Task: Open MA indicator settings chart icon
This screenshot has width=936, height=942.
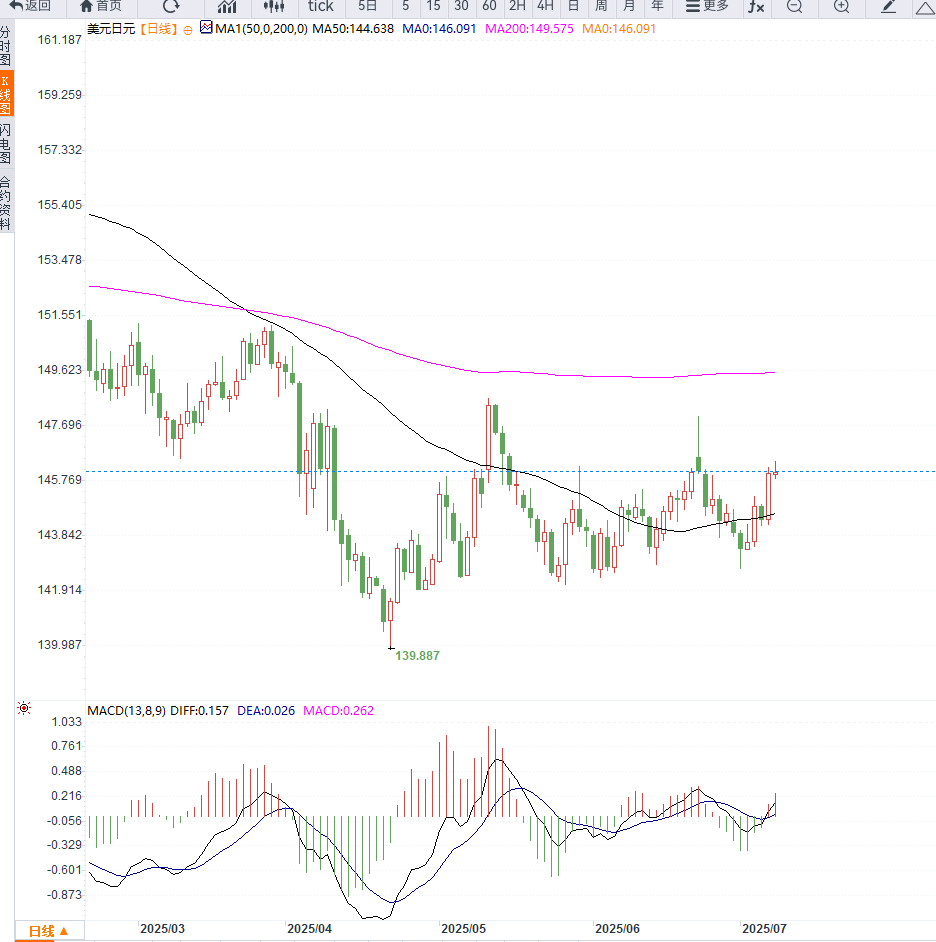Action: click(206, 28)
